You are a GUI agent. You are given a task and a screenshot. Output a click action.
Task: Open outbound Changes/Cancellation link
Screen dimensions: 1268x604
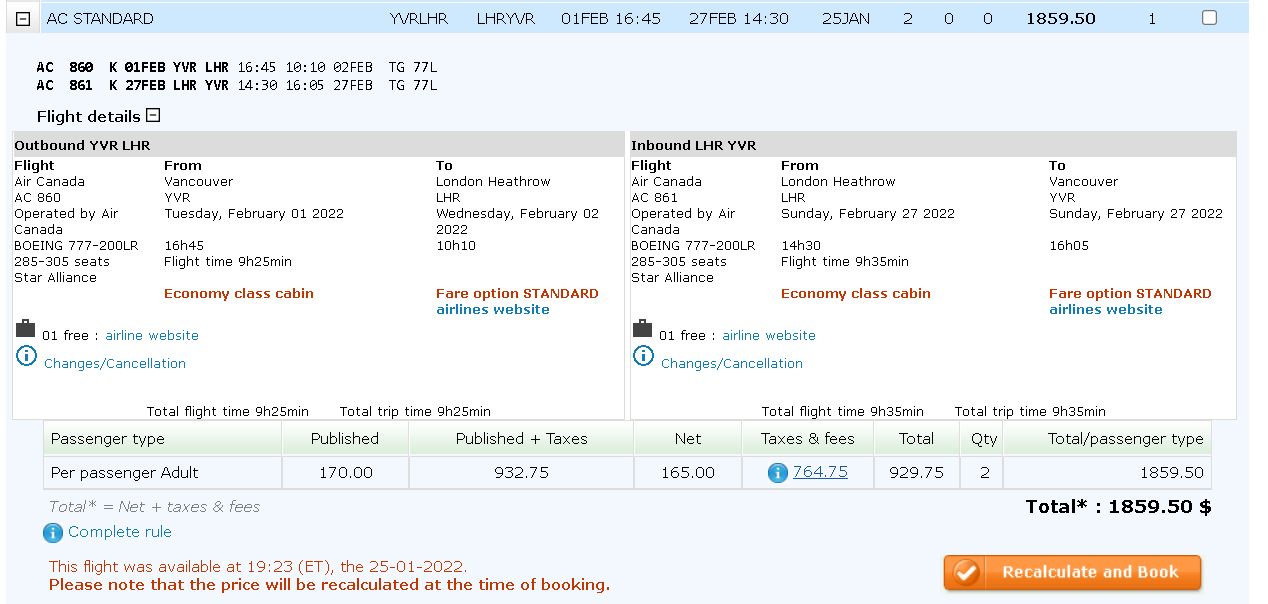115,364
